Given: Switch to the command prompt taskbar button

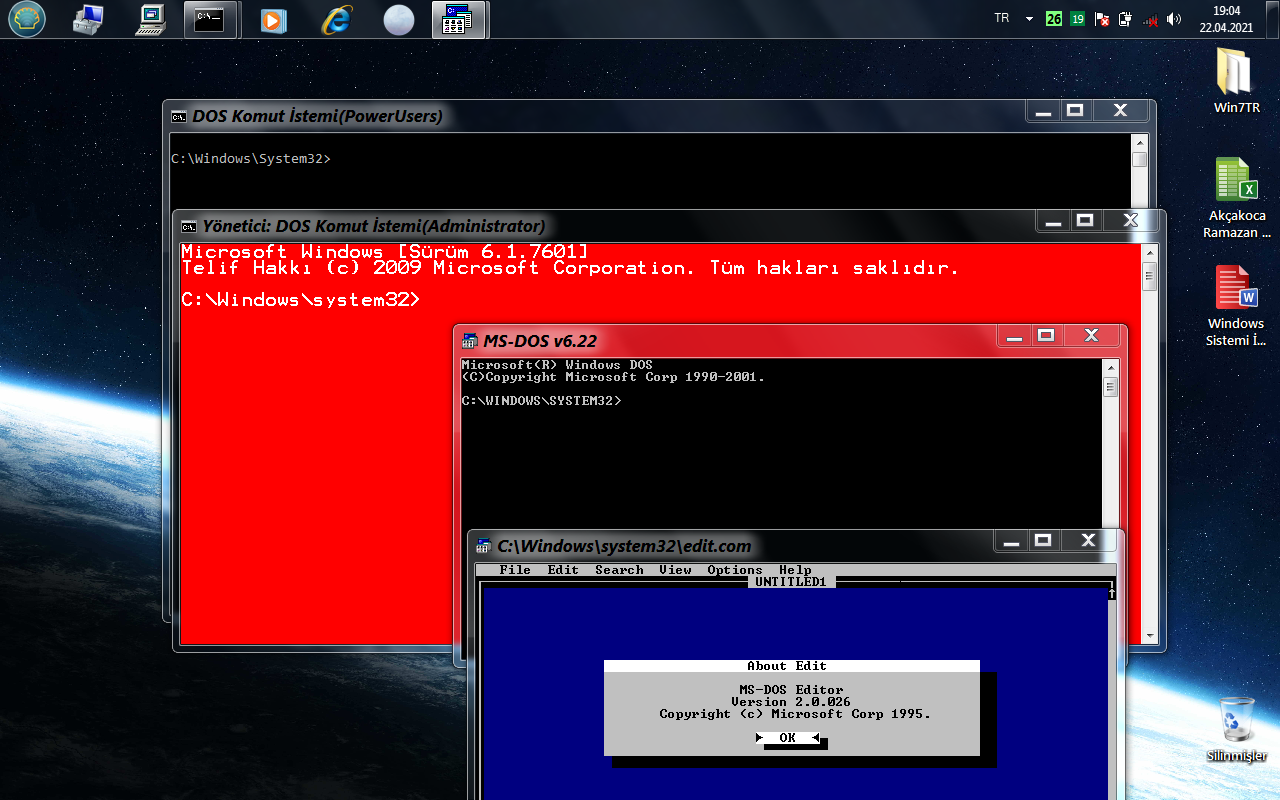Looking at the screenshot, I should pos(211,19).
